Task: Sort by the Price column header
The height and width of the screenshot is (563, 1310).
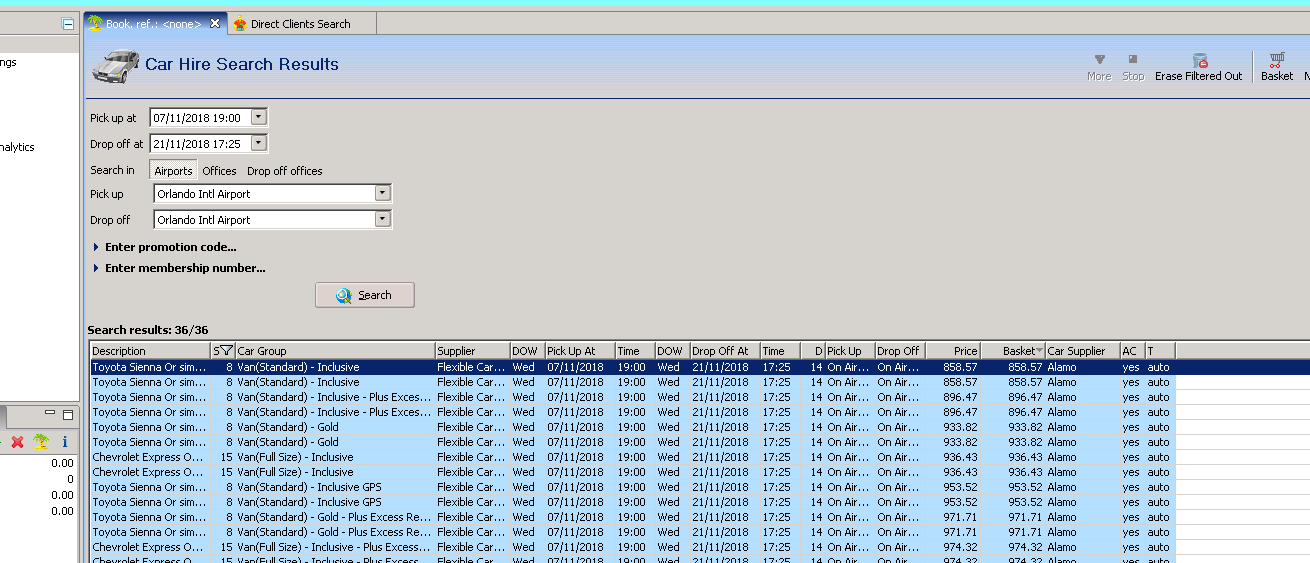Action: 953,351
